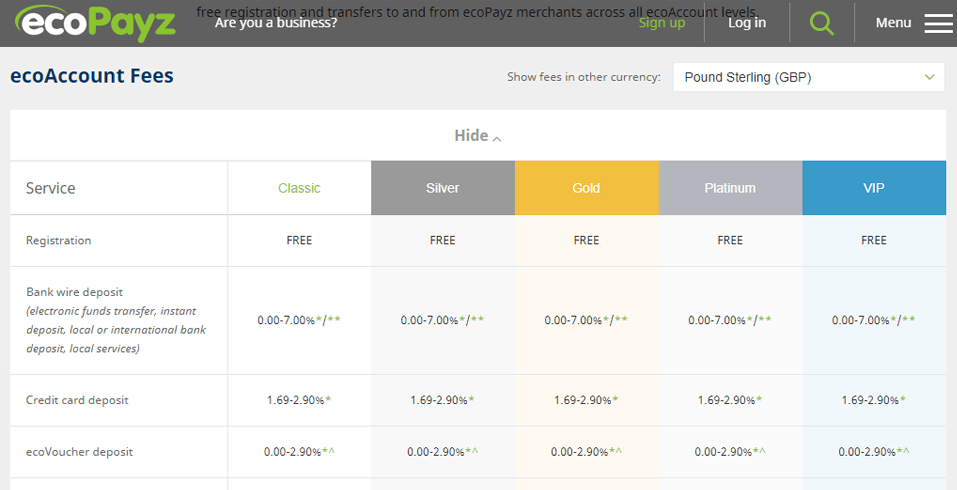Collapse the fees table with Hide
Viewport: 957px width, 490px height.
(x=477, y=135)
